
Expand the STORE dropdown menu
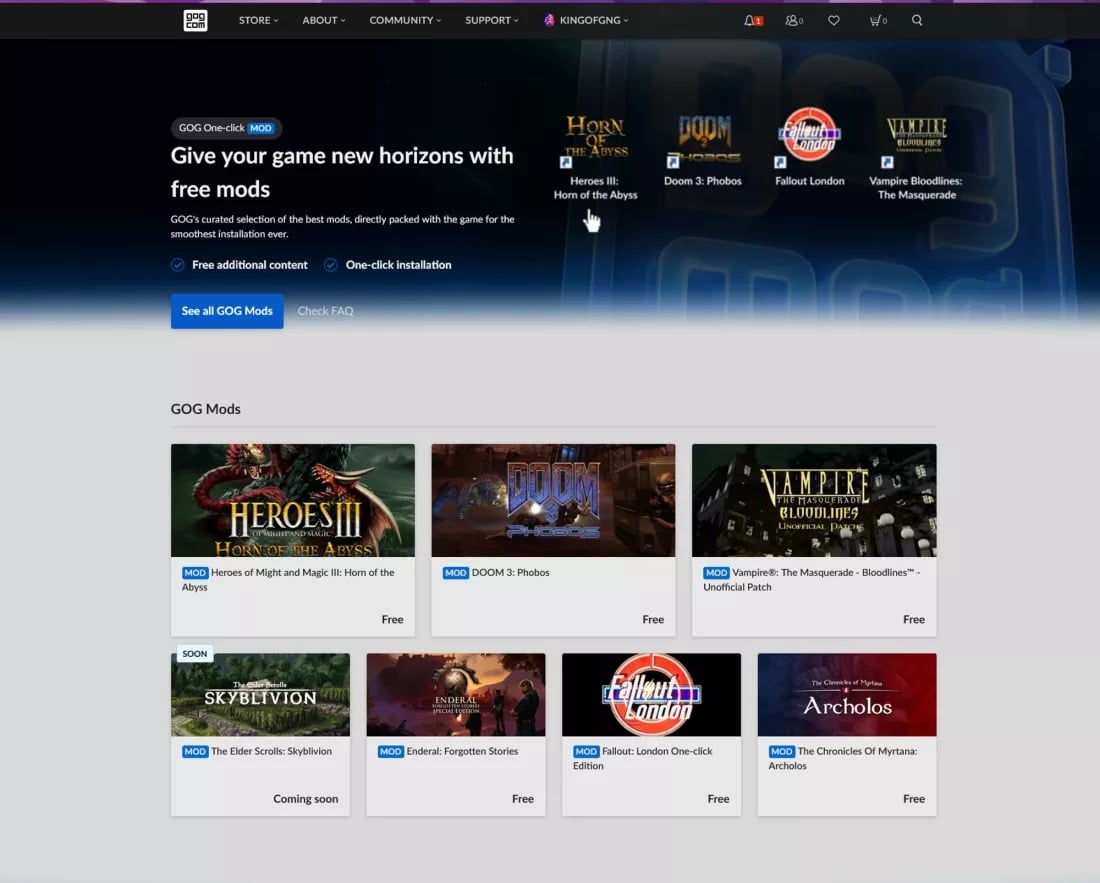(x=258, y=20)
